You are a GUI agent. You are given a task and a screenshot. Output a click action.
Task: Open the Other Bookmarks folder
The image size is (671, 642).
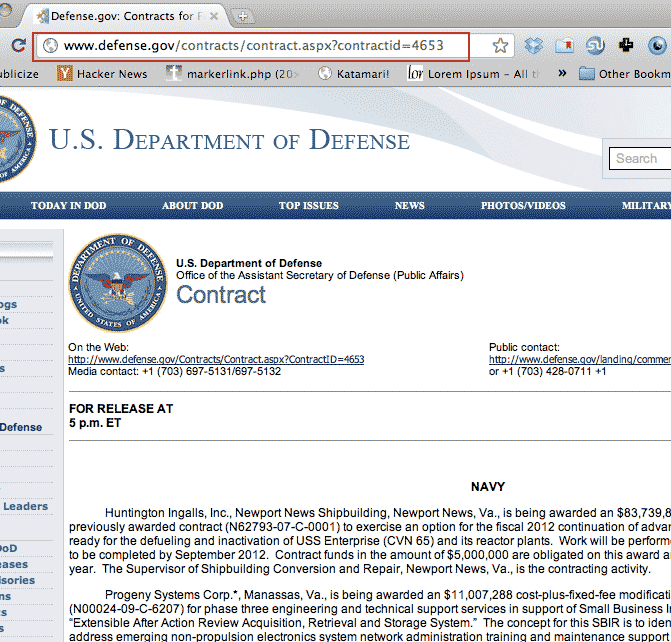point(624,74)
